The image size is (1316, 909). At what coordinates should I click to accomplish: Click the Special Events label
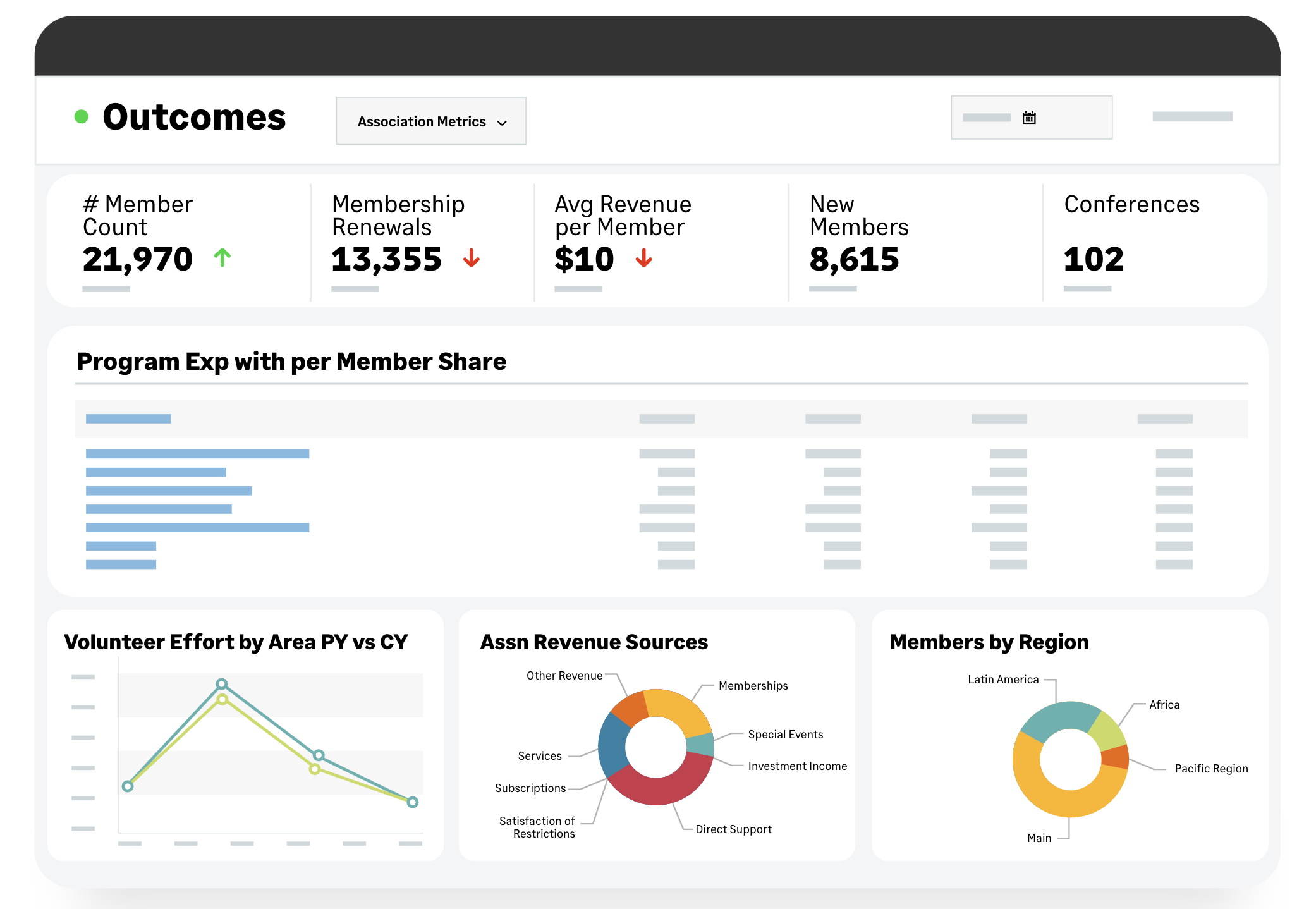[786, 735]
